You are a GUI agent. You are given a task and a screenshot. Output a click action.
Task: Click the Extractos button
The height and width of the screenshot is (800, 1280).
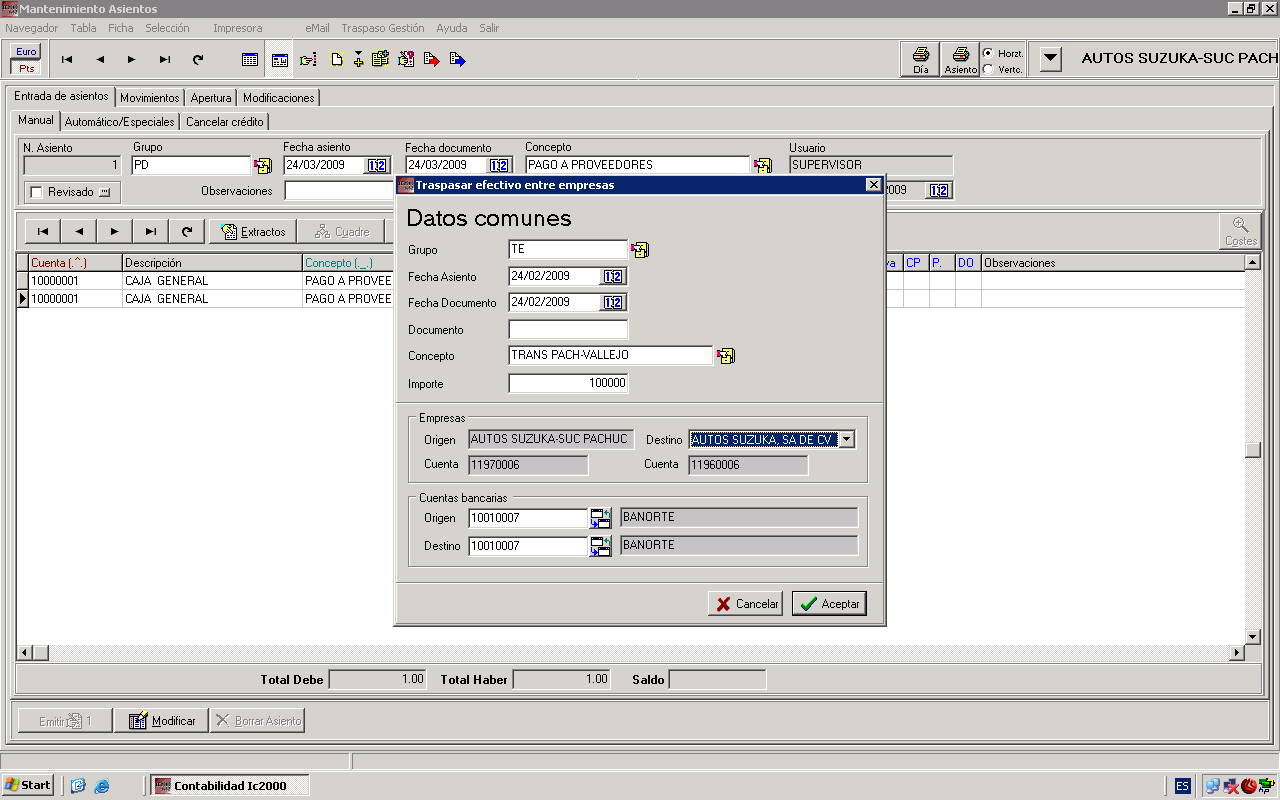click(x=253, y=231)
